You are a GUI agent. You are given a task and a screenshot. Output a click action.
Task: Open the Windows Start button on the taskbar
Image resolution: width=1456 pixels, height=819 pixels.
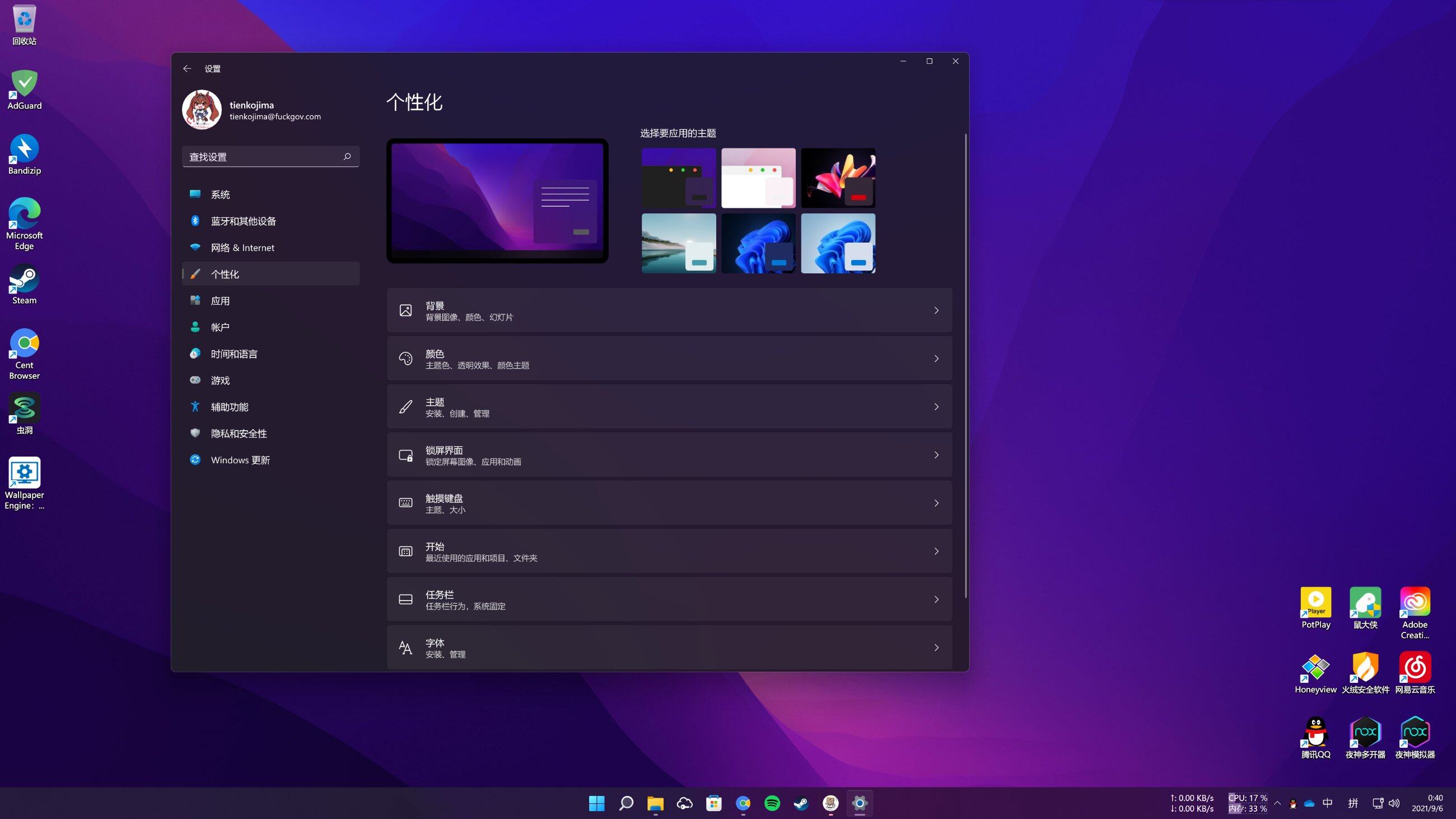click(596, 803)
